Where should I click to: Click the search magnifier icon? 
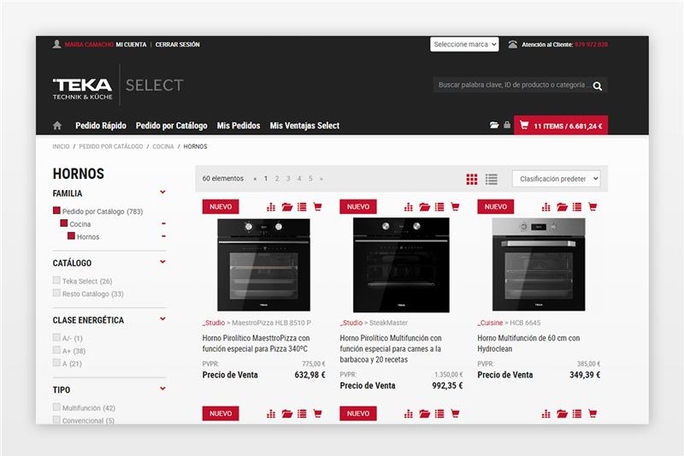click(x=598, y=86)
